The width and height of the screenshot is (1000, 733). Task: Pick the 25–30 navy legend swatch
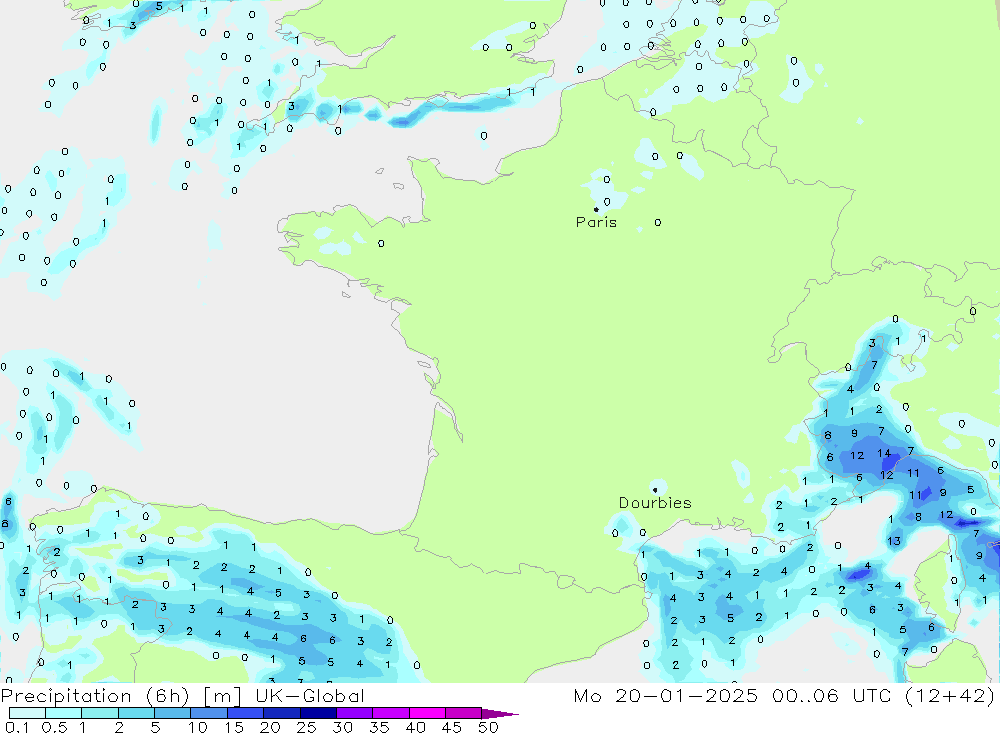click(x=318, y=713)
